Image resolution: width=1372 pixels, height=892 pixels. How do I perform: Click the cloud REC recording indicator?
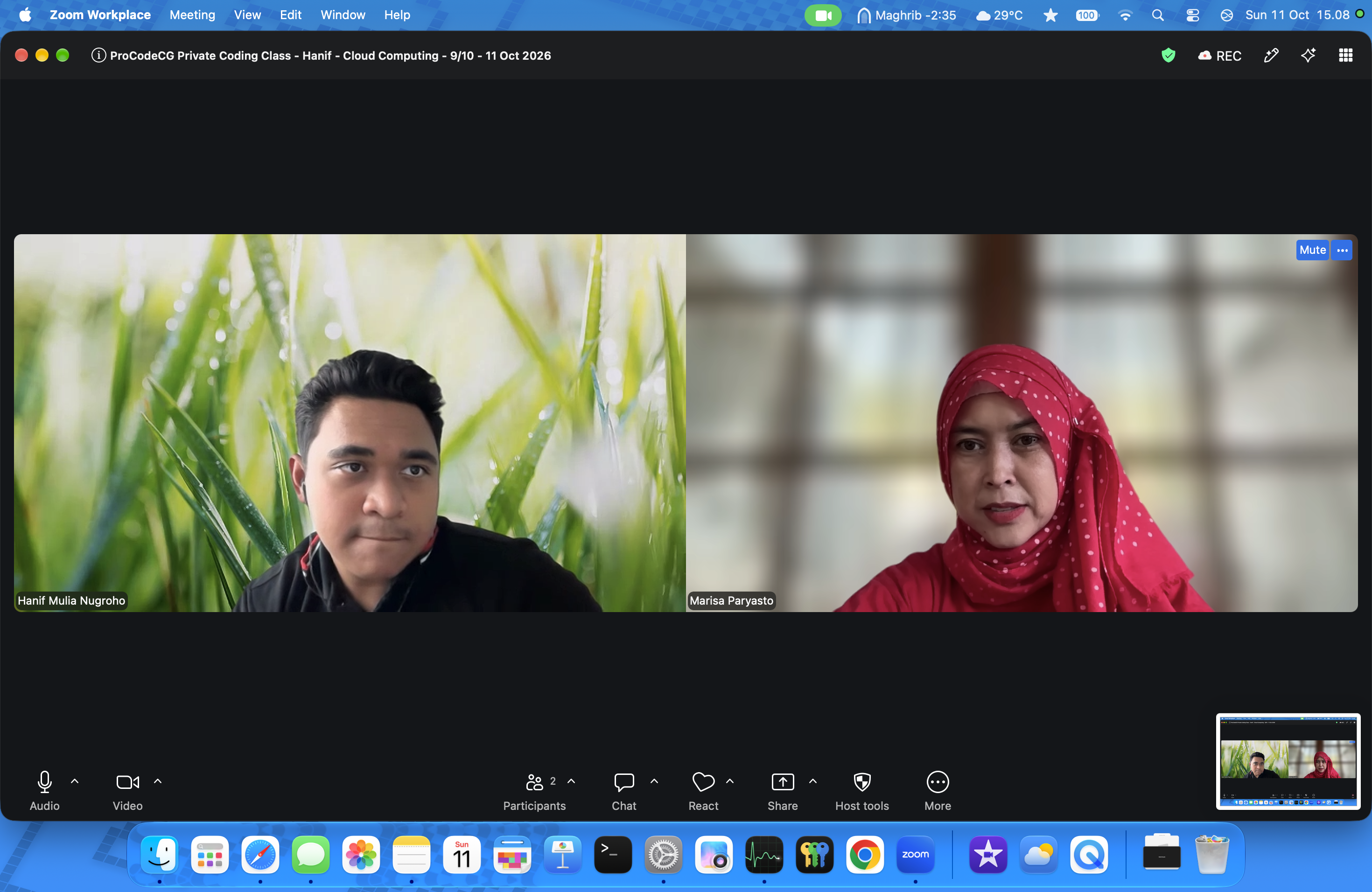(1219, 56)
